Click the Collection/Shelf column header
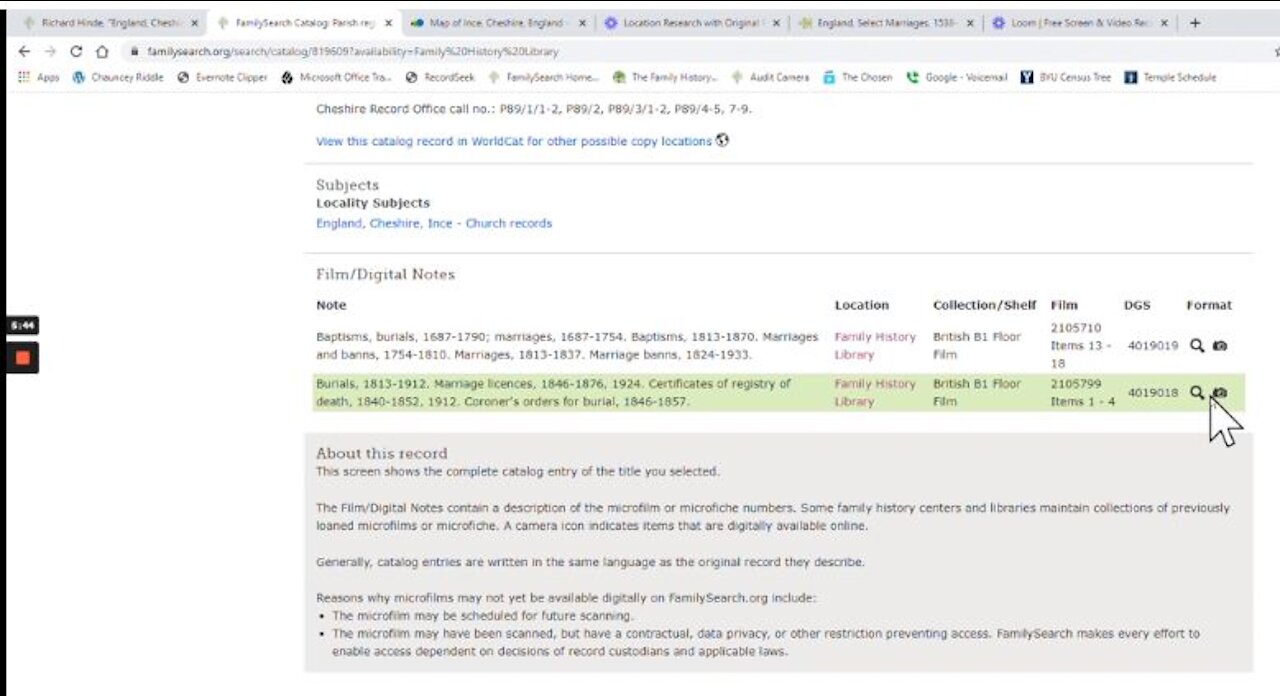The width and height of the screenshot is (1280, 696). pyautogui.click(x=985, y=306)
